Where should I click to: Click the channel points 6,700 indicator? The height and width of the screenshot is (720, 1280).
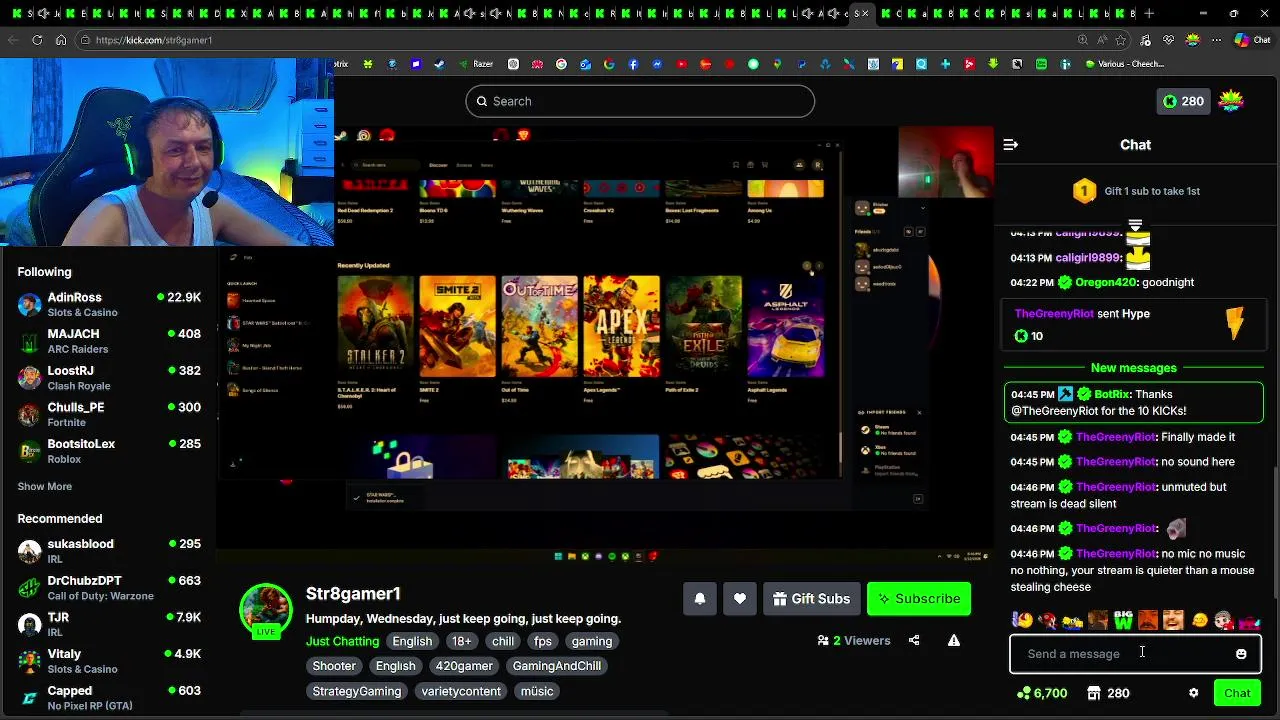click(x=1042, y=693)
